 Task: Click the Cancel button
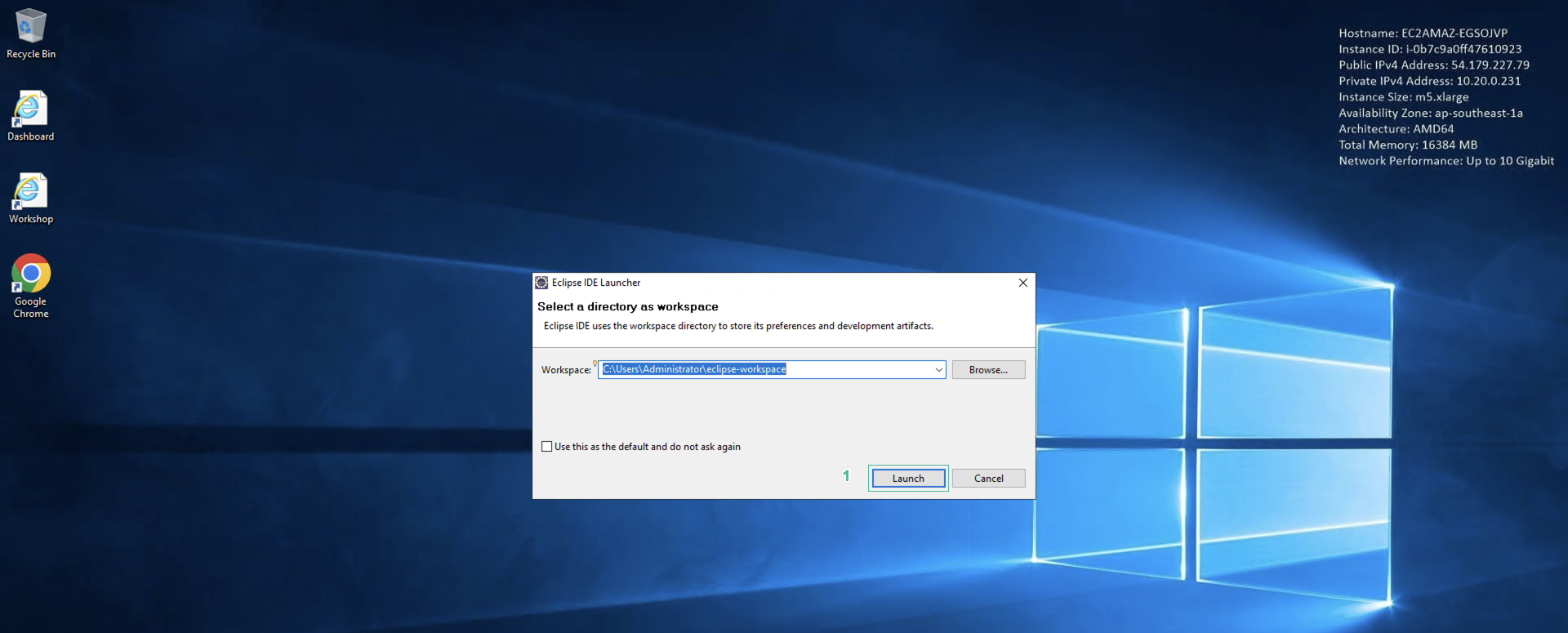click(989, 479)
